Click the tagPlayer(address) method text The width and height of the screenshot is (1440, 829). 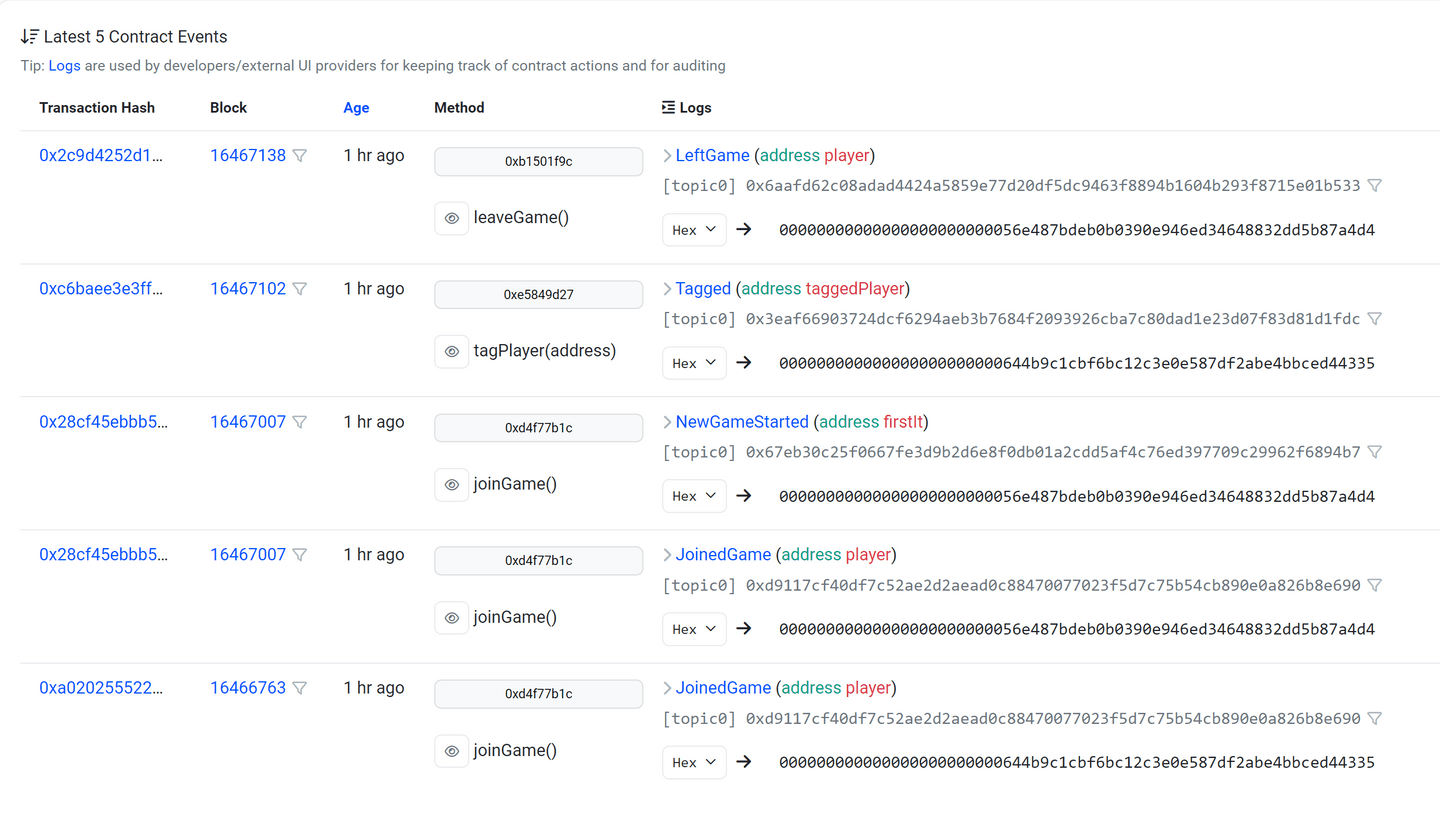545,351
